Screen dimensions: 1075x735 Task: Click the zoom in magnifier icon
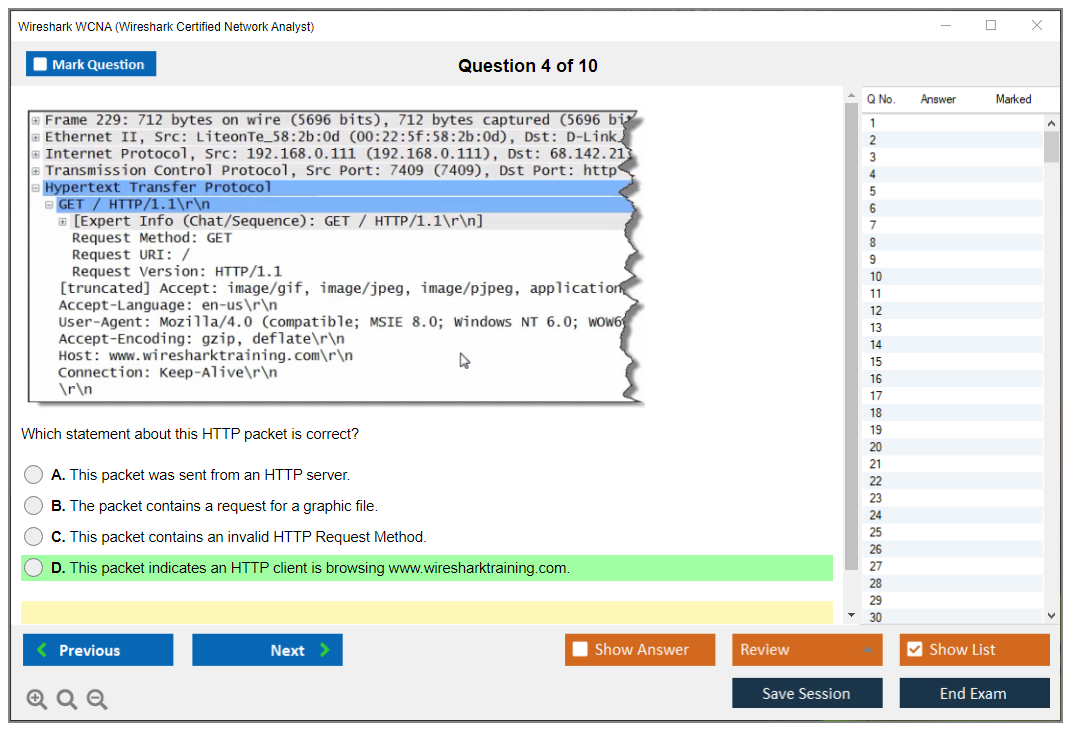coord(37,700)
